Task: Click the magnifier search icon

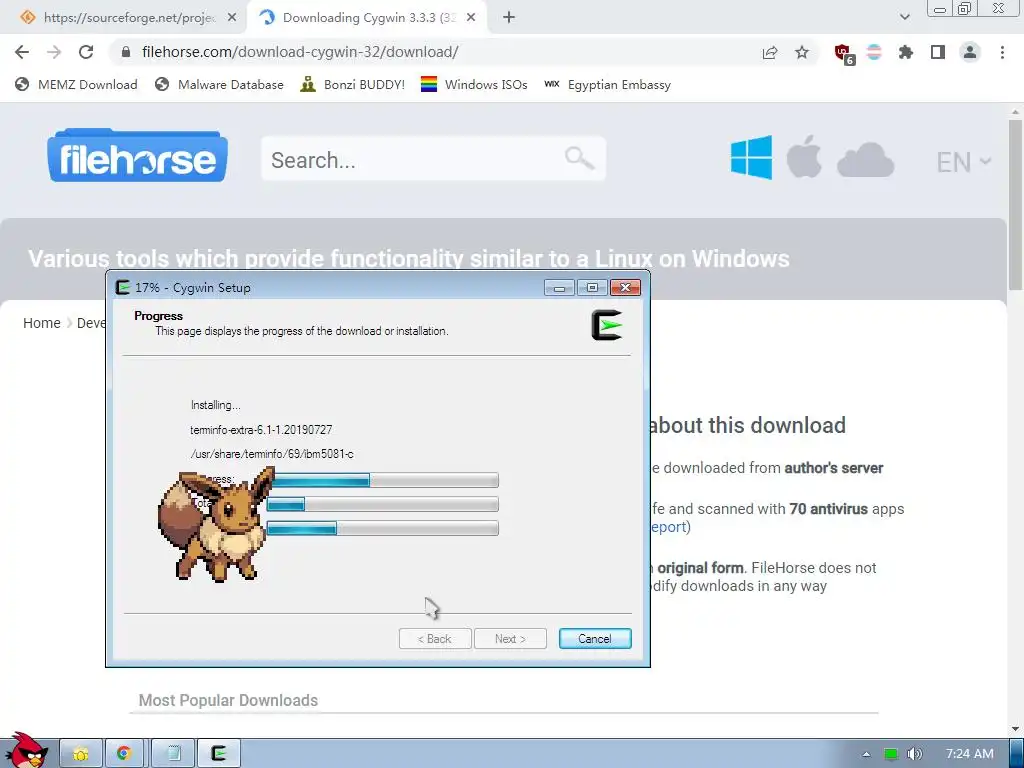Action: point(579,158)
